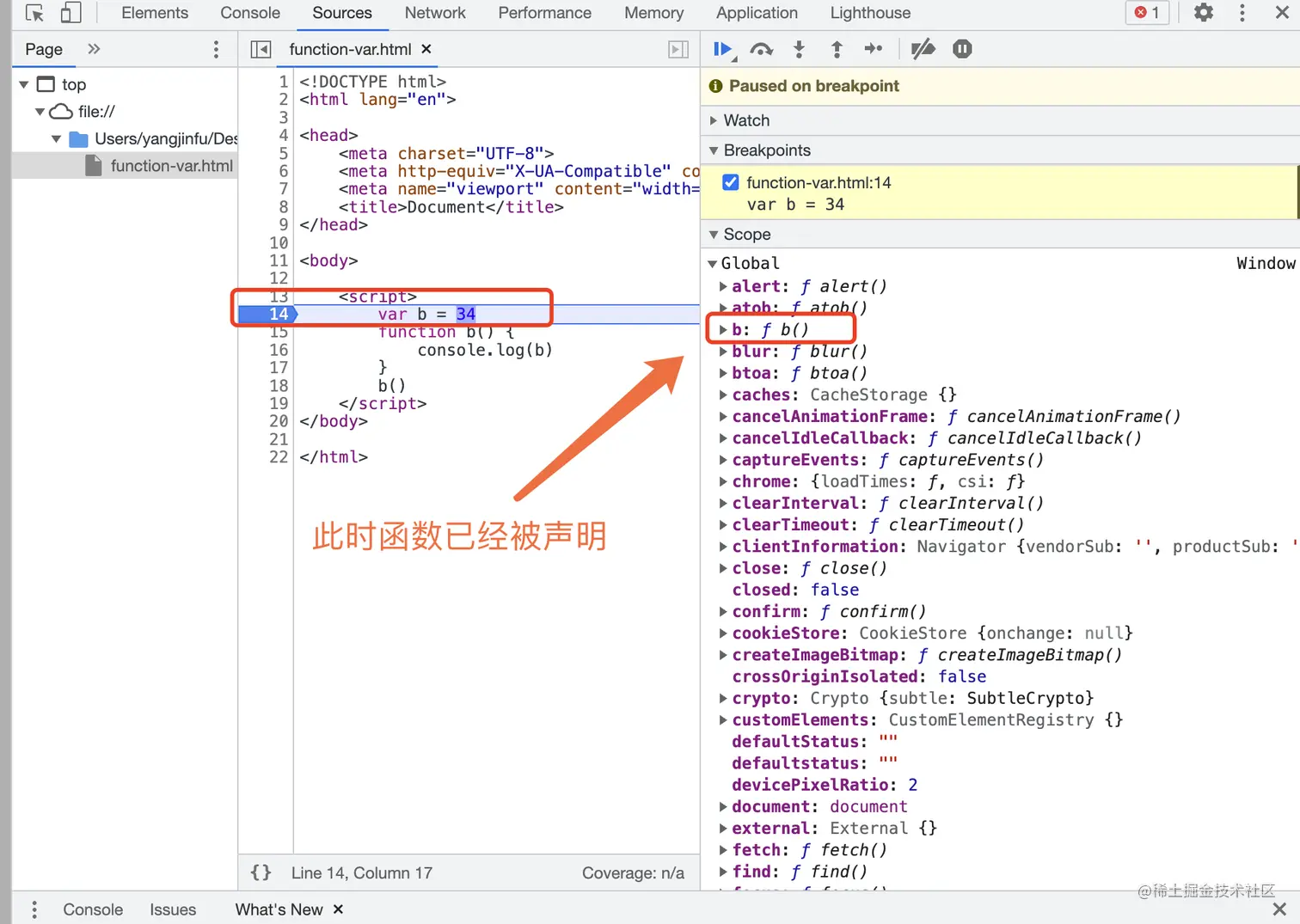Toggle pause on exceptions icon
Screen dimensions: 1300x924
click(x=962, y=49)
